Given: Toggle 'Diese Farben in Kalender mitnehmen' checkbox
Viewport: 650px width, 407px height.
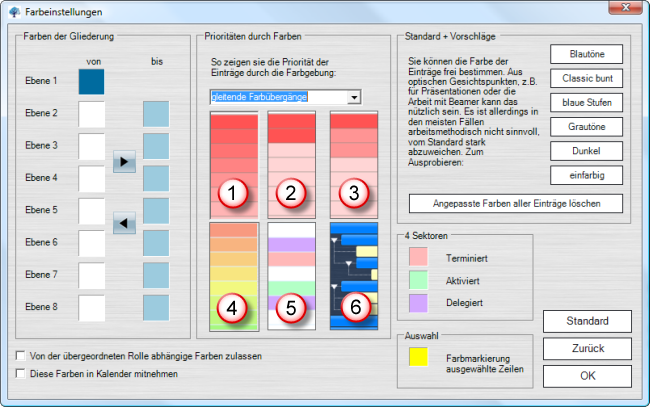Looking at the screenshot, I should point(22,374).
